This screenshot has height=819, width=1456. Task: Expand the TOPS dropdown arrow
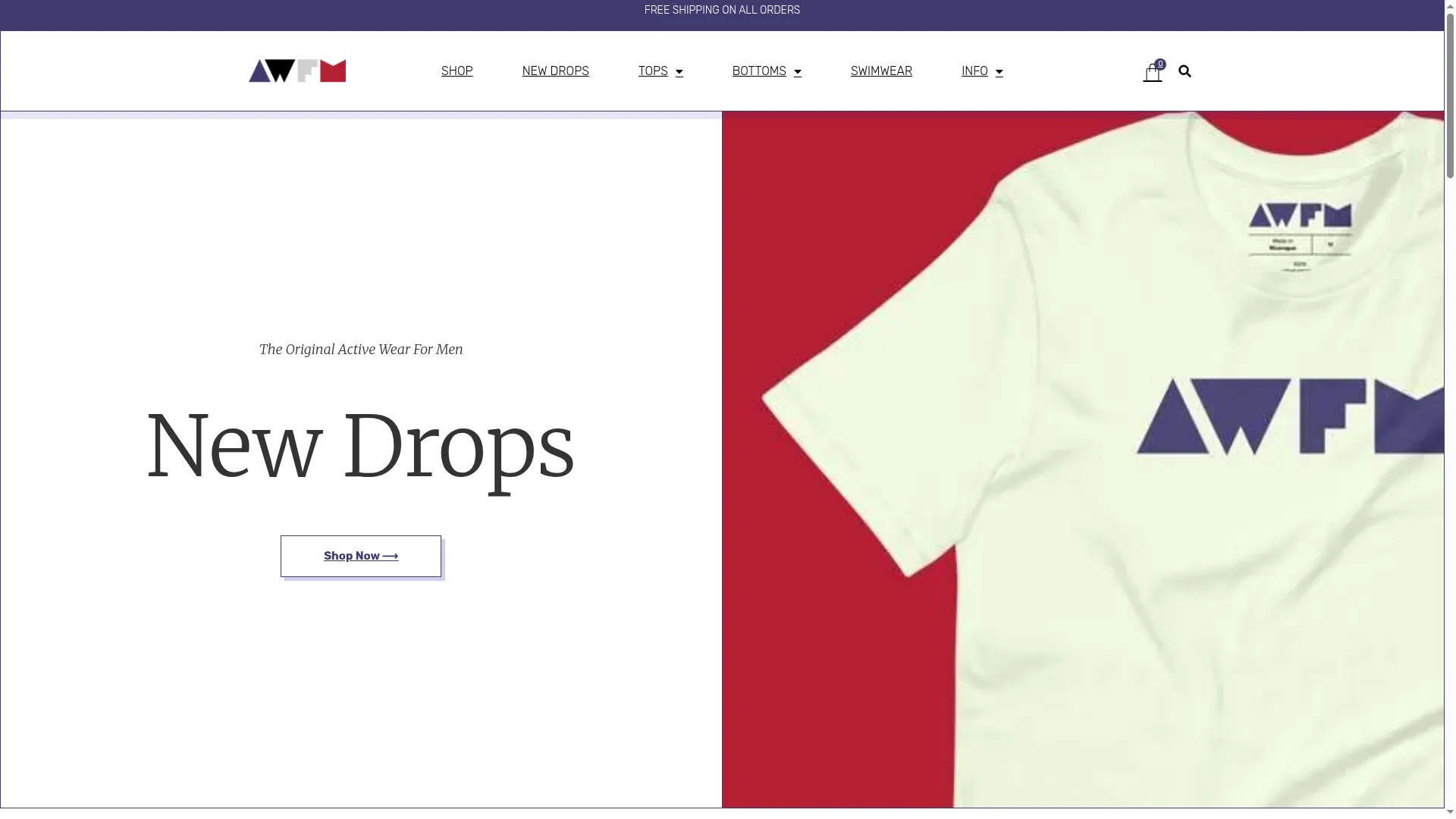point(679,72)
